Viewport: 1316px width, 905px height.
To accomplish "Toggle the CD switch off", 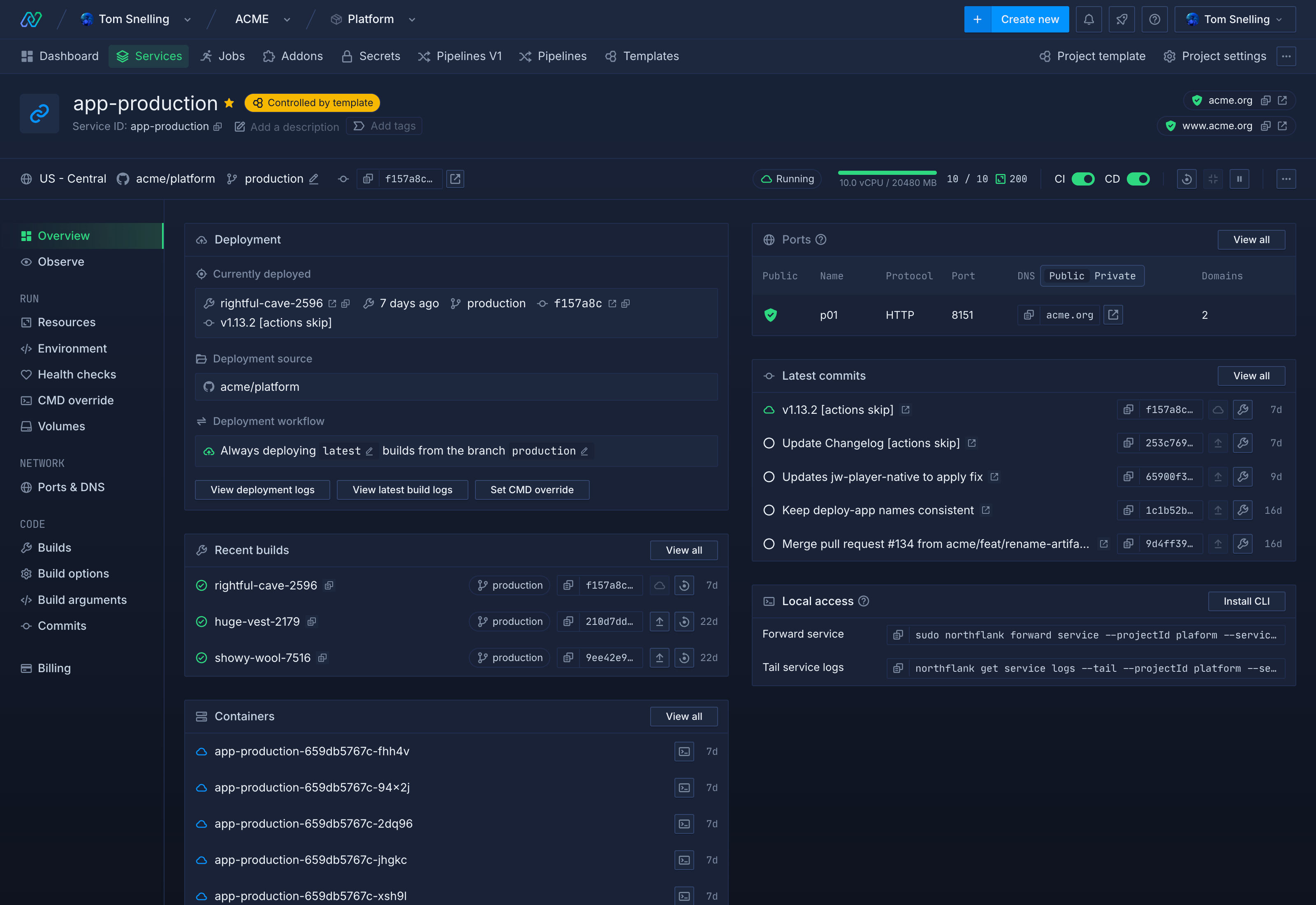I will (x=1138, y=179).
